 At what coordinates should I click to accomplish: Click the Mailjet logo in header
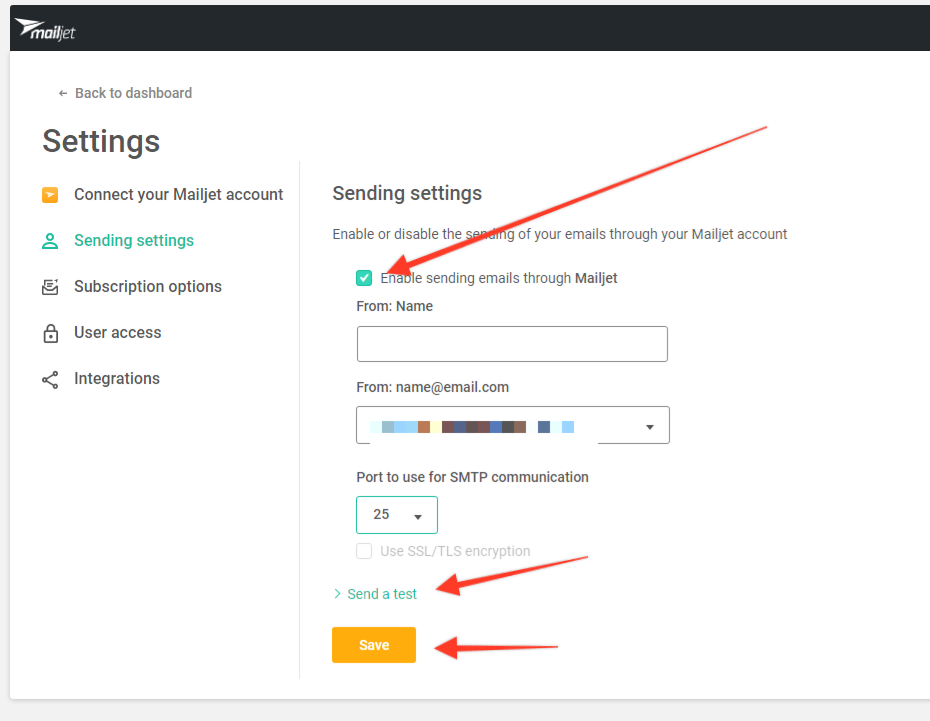pos(45,29)
